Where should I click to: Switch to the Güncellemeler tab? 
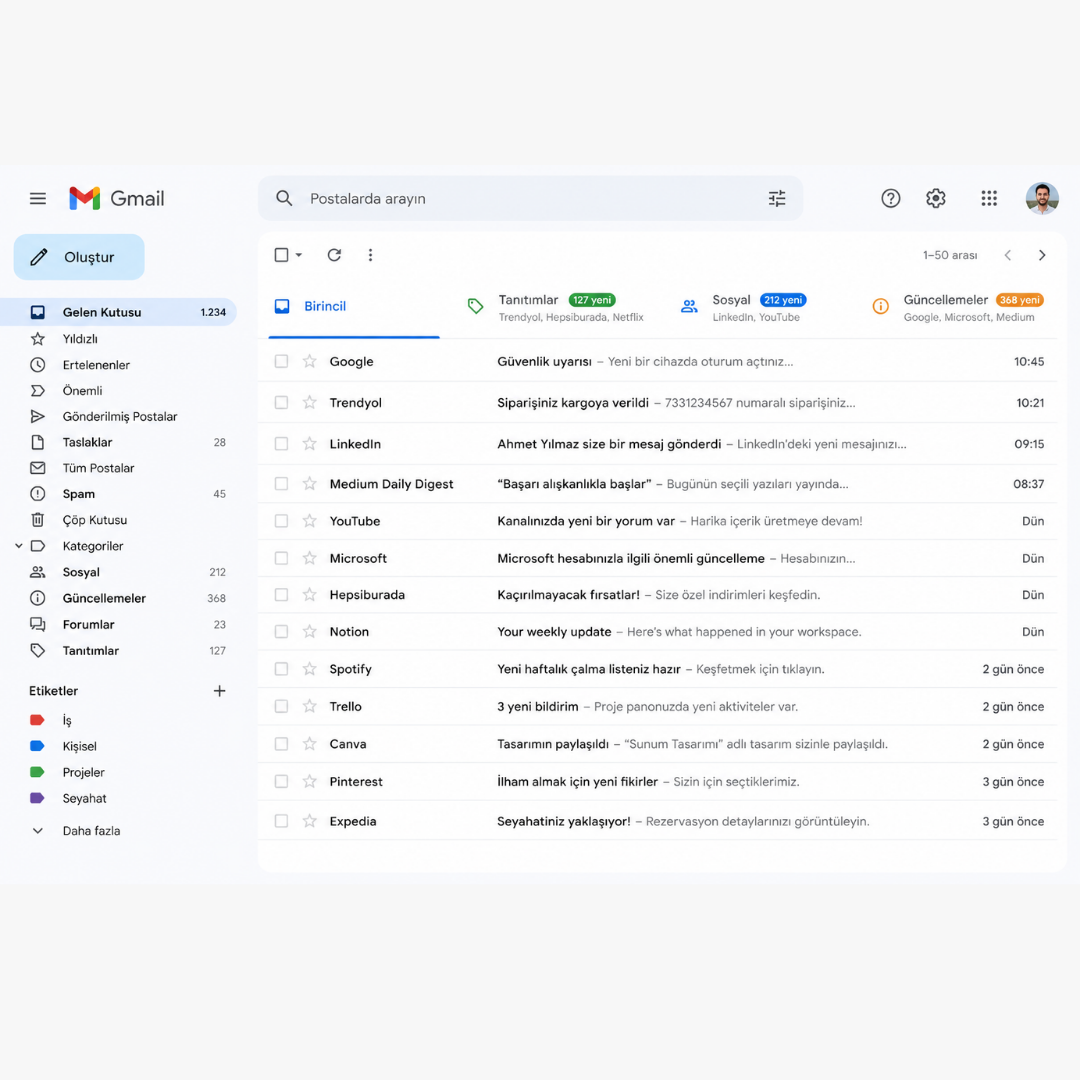tap(957, 307)
